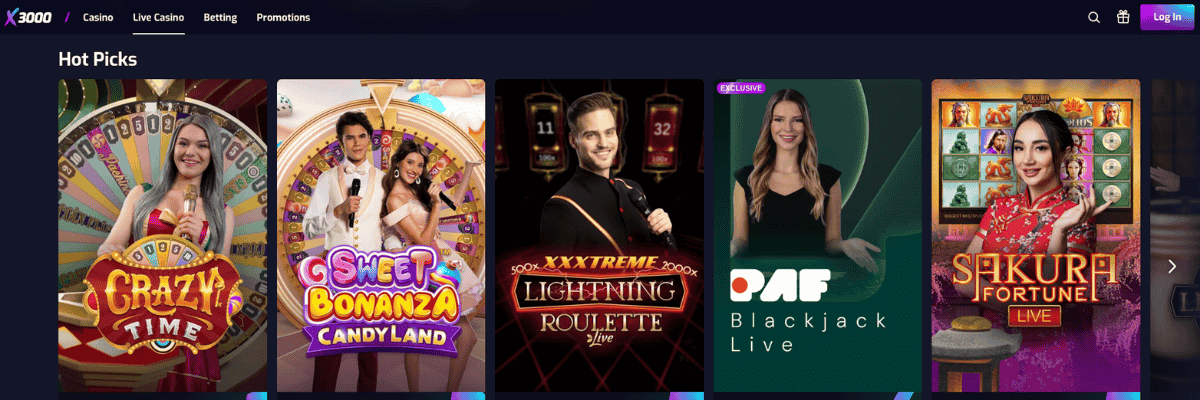Click the PAF logo on Blackjack card
The height and width of the screenshot is (400, 1200).
tap(780, 285)
